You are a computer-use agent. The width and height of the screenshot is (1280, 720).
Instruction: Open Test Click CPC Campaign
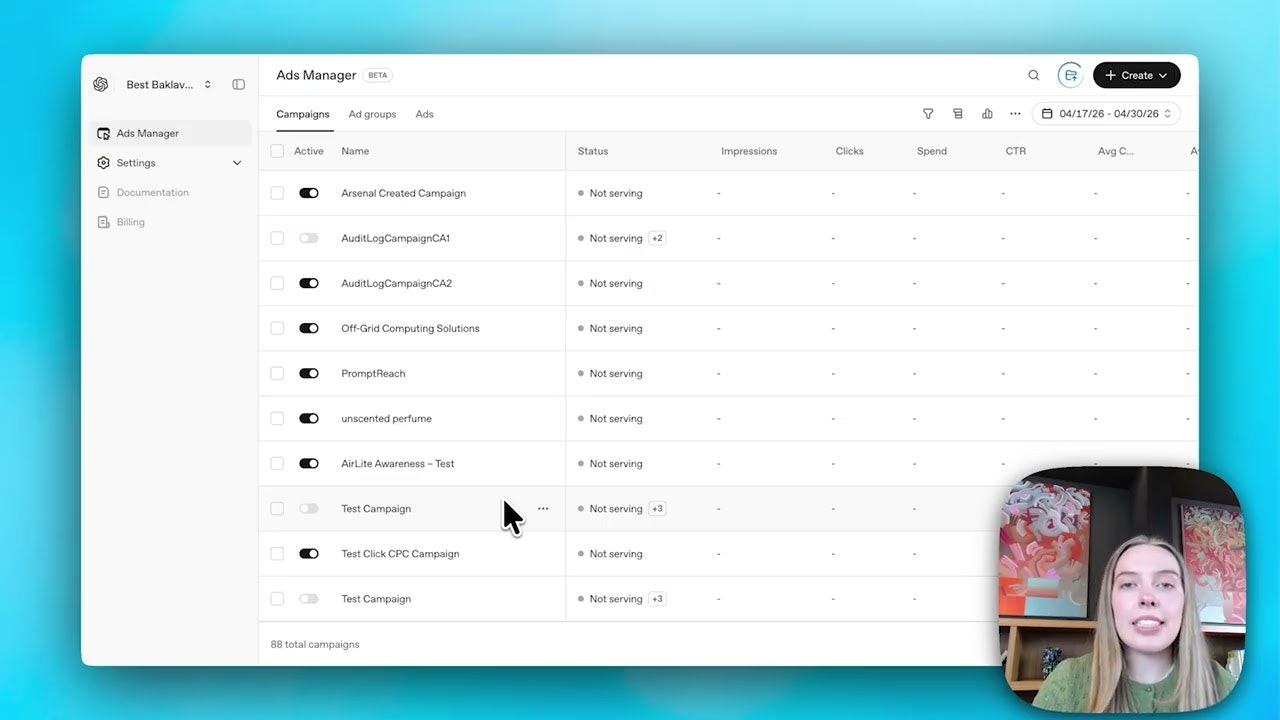point(400,553)
